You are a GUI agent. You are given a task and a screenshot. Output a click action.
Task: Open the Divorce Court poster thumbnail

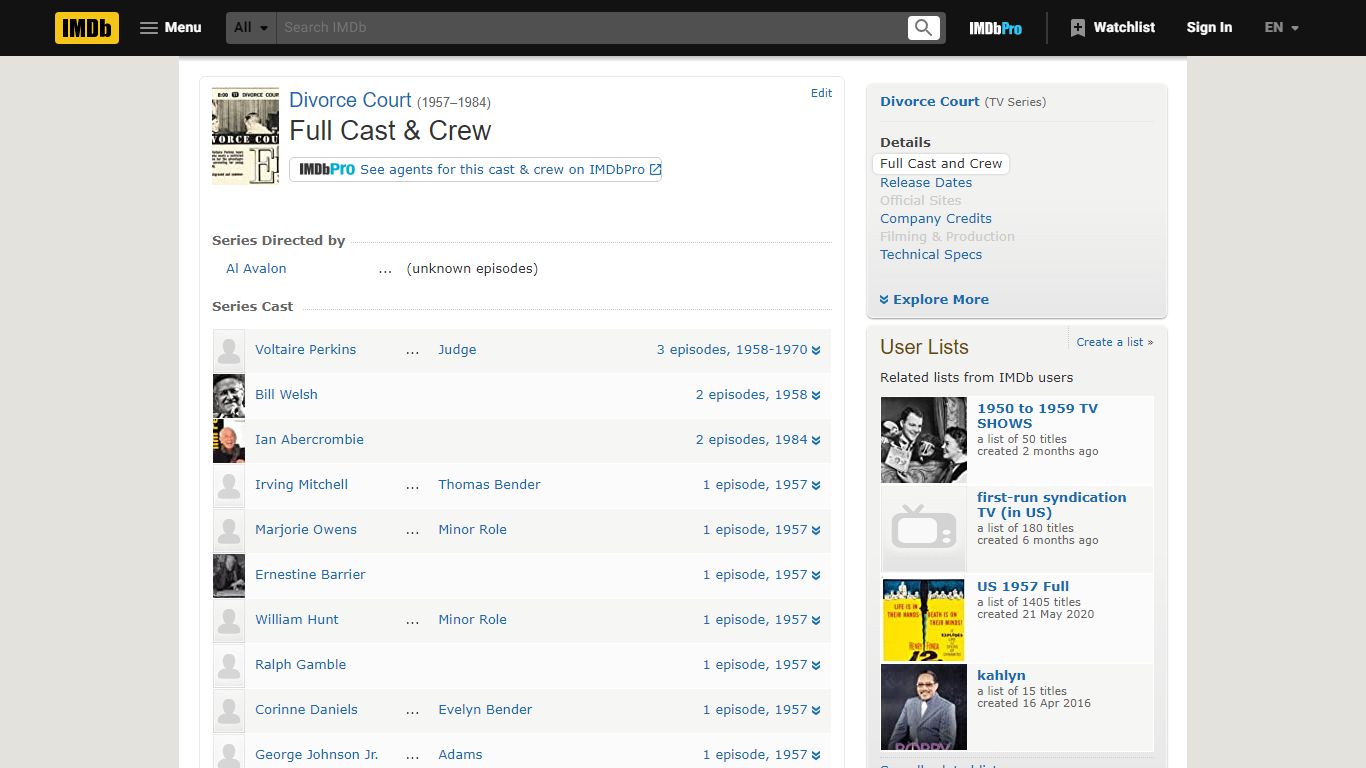coord(245,135)
